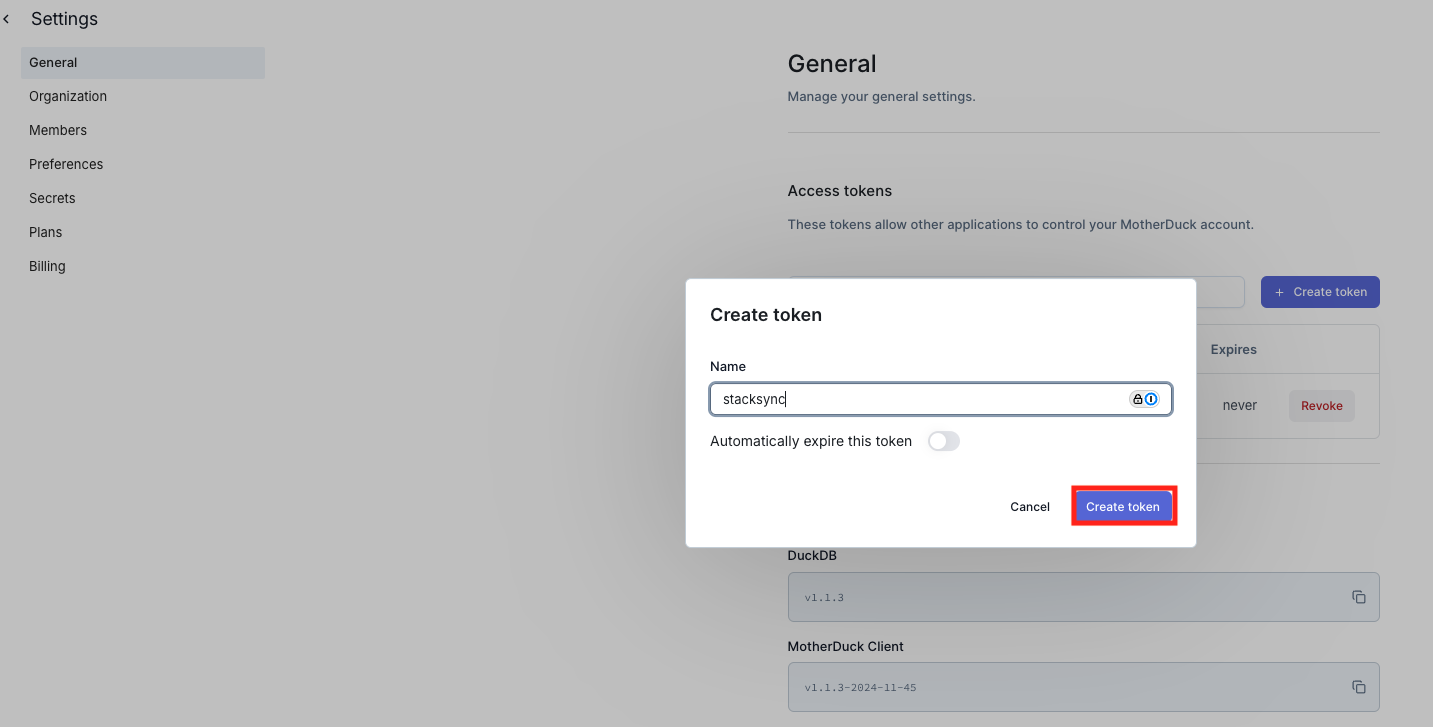Image resolution: width=1433 pixels, height=727 pixels.
Task: Copy the MotherDuck Client version
Action: pyautogui.click(x=1358, y=687)
